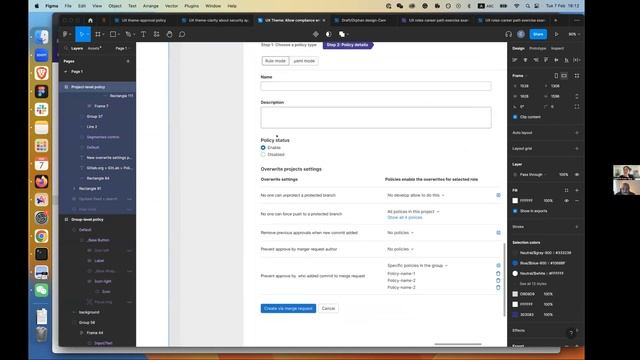This screenshot has height=360, width=640.
Task: Open the Page 1 dropdown in Layers header
Action: 122,48
